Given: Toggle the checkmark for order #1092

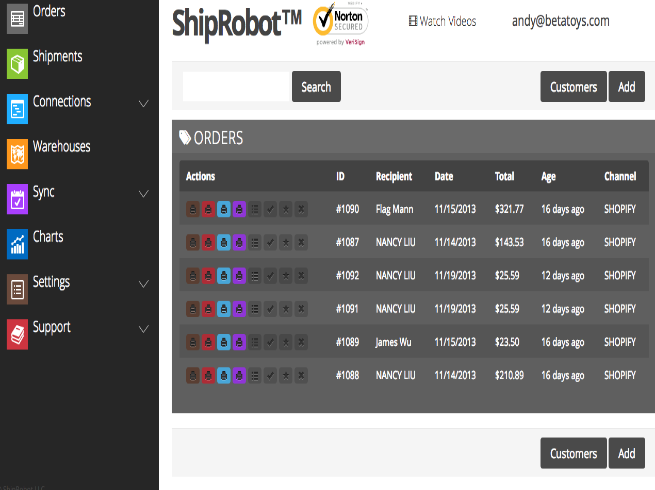Looking at the screenshot, I should pyautogui.click(x=270, y=275).
